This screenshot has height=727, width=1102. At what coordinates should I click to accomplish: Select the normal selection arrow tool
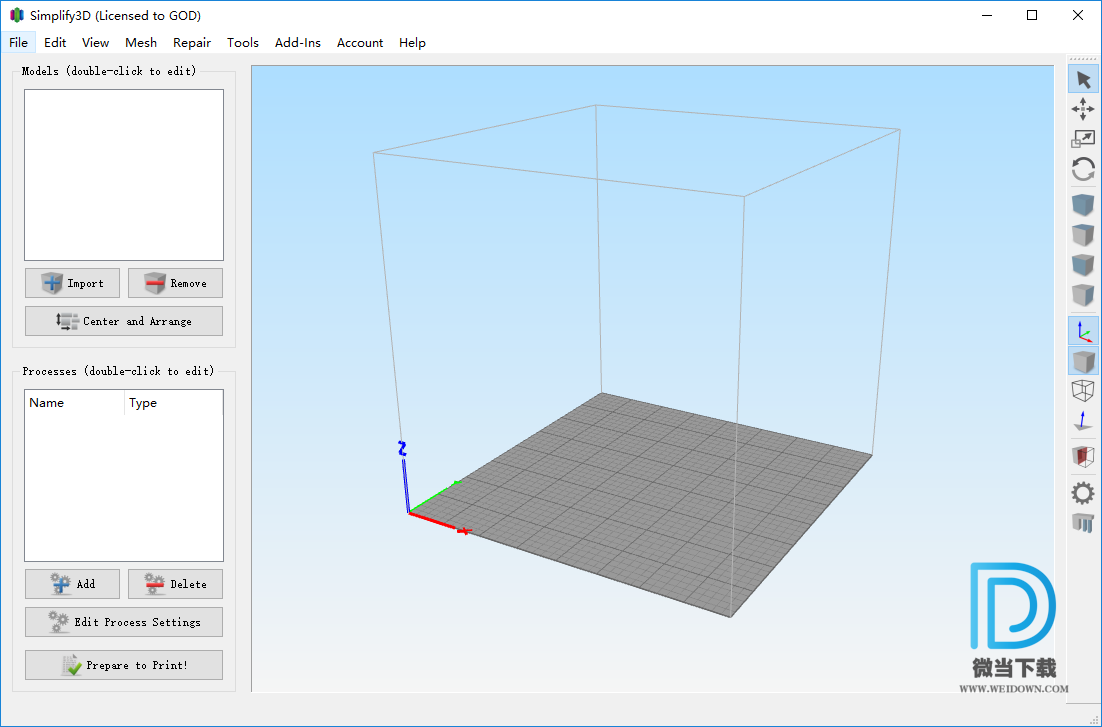1083,79
